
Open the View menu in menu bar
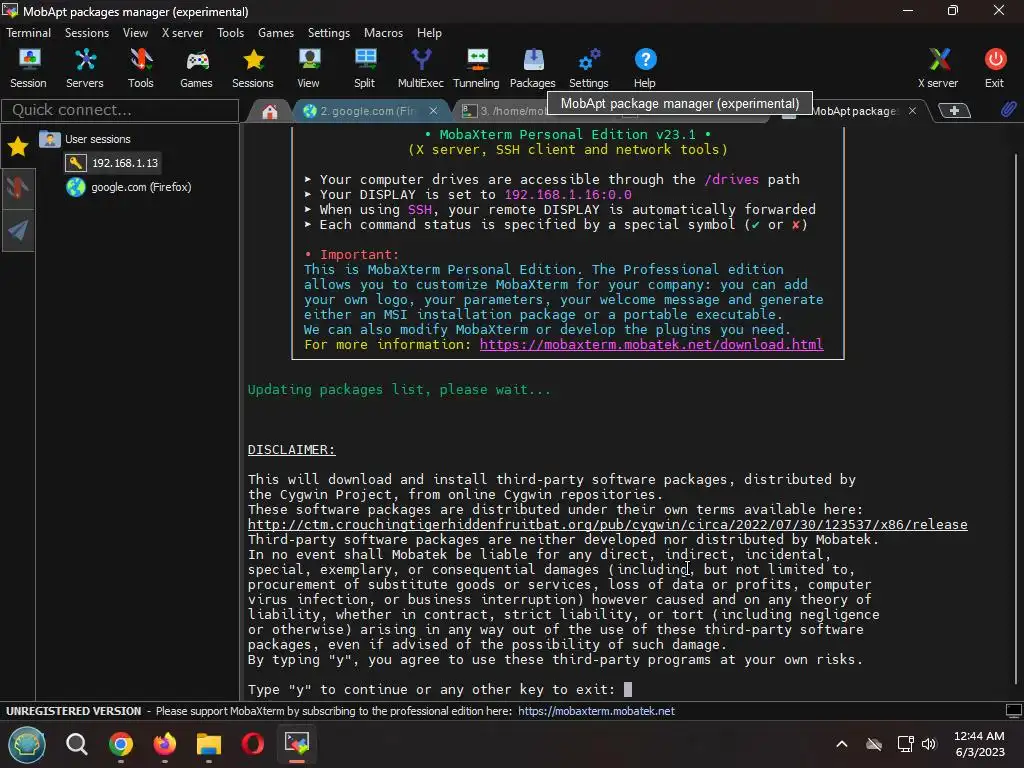pos(135,33)
